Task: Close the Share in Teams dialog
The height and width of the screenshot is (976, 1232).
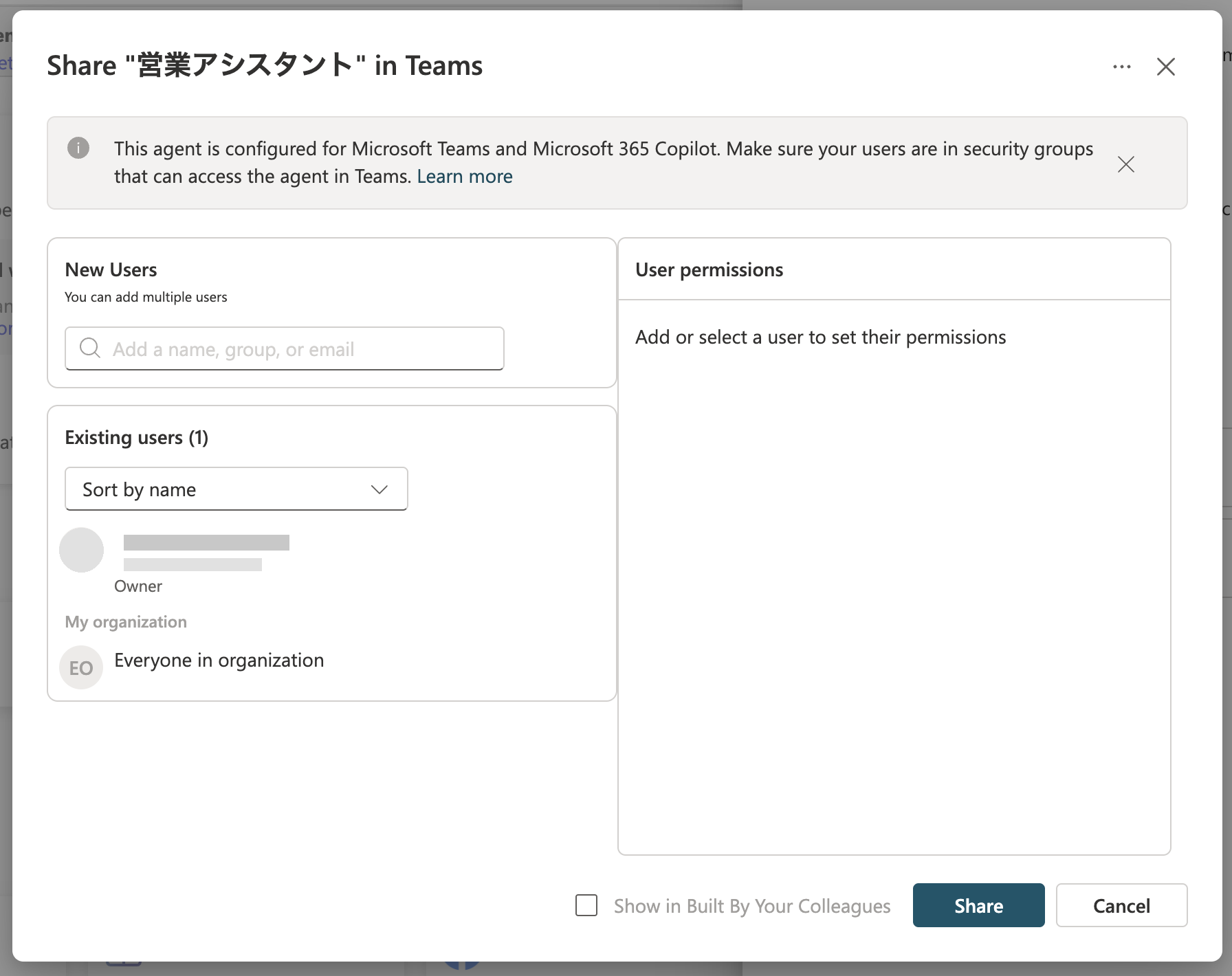Action: [x=1166, y=67]
